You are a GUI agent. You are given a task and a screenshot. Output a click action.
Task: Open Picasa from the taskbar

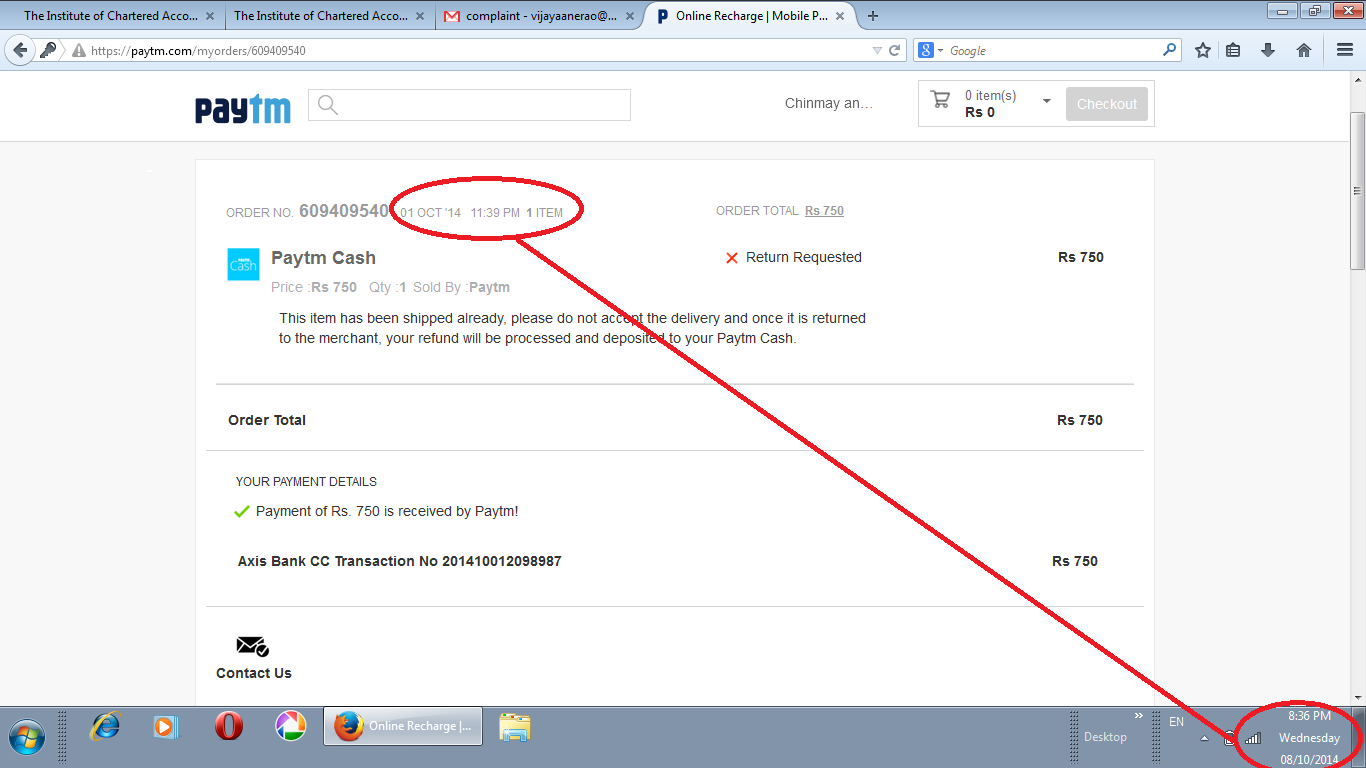291,726
